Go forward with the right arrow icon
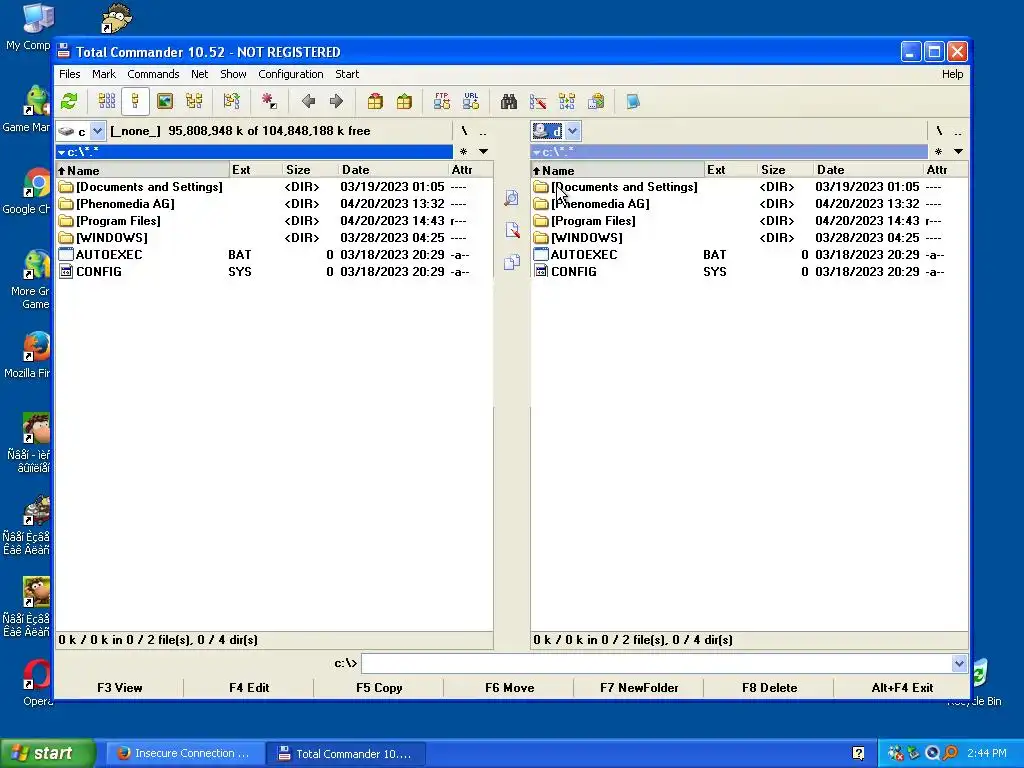Viewport: 1024px width, 768px height. [336, 101]
